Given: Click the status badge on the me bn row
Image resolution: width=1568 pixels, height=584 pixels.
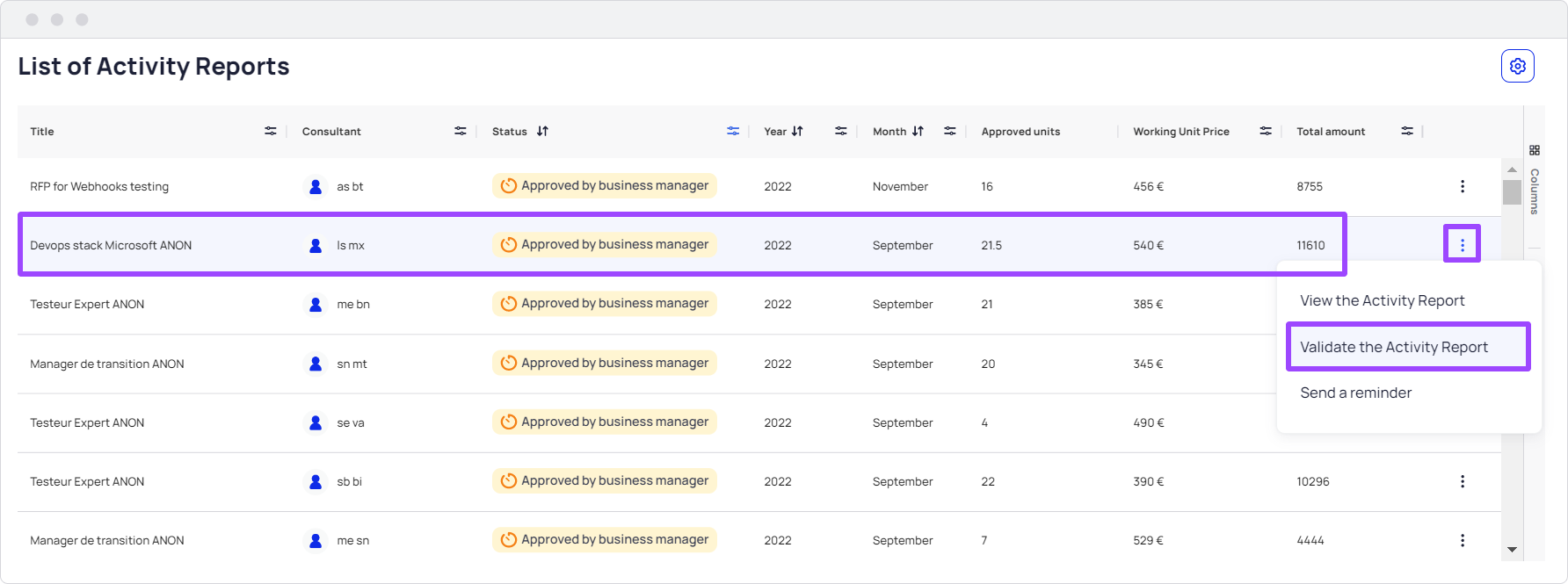Looking at the screenshot, I should (x=605, y=303).
